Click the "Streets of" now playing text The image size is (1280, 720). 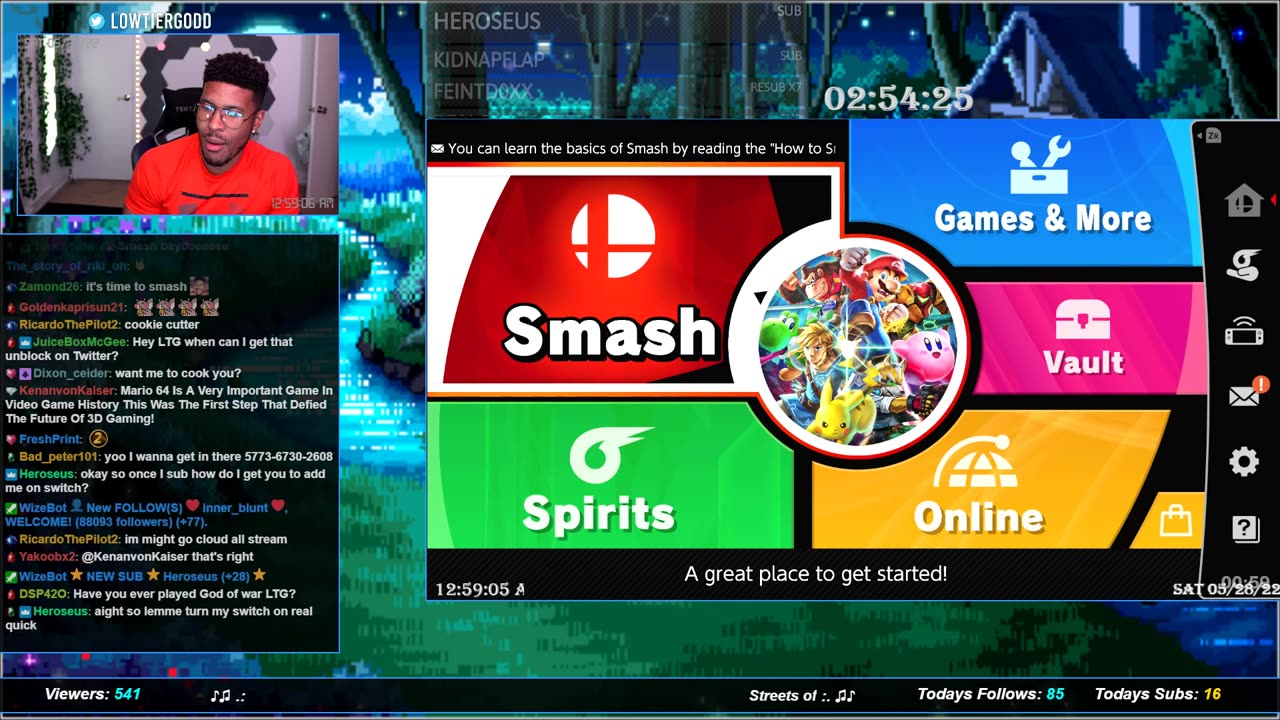tap(783, 695)
